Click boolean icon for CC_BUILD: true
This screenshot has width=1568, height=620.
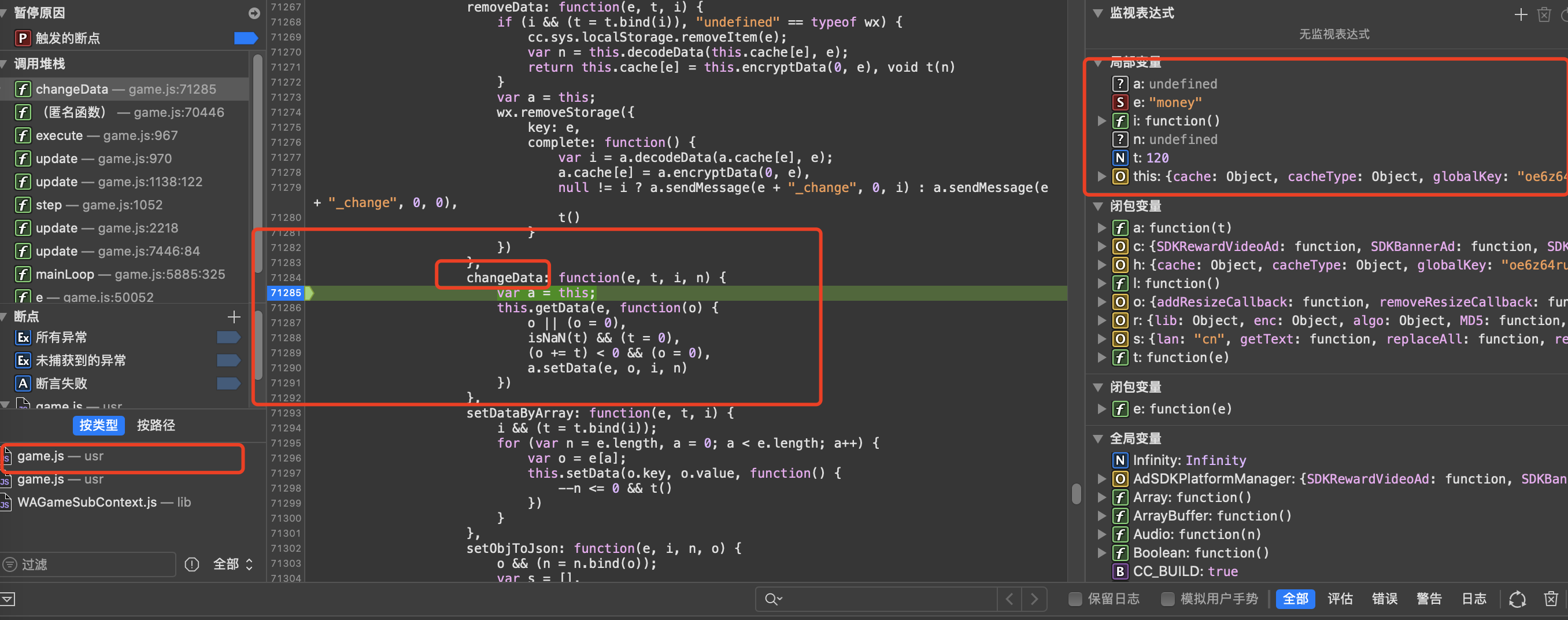(1120, 572)
